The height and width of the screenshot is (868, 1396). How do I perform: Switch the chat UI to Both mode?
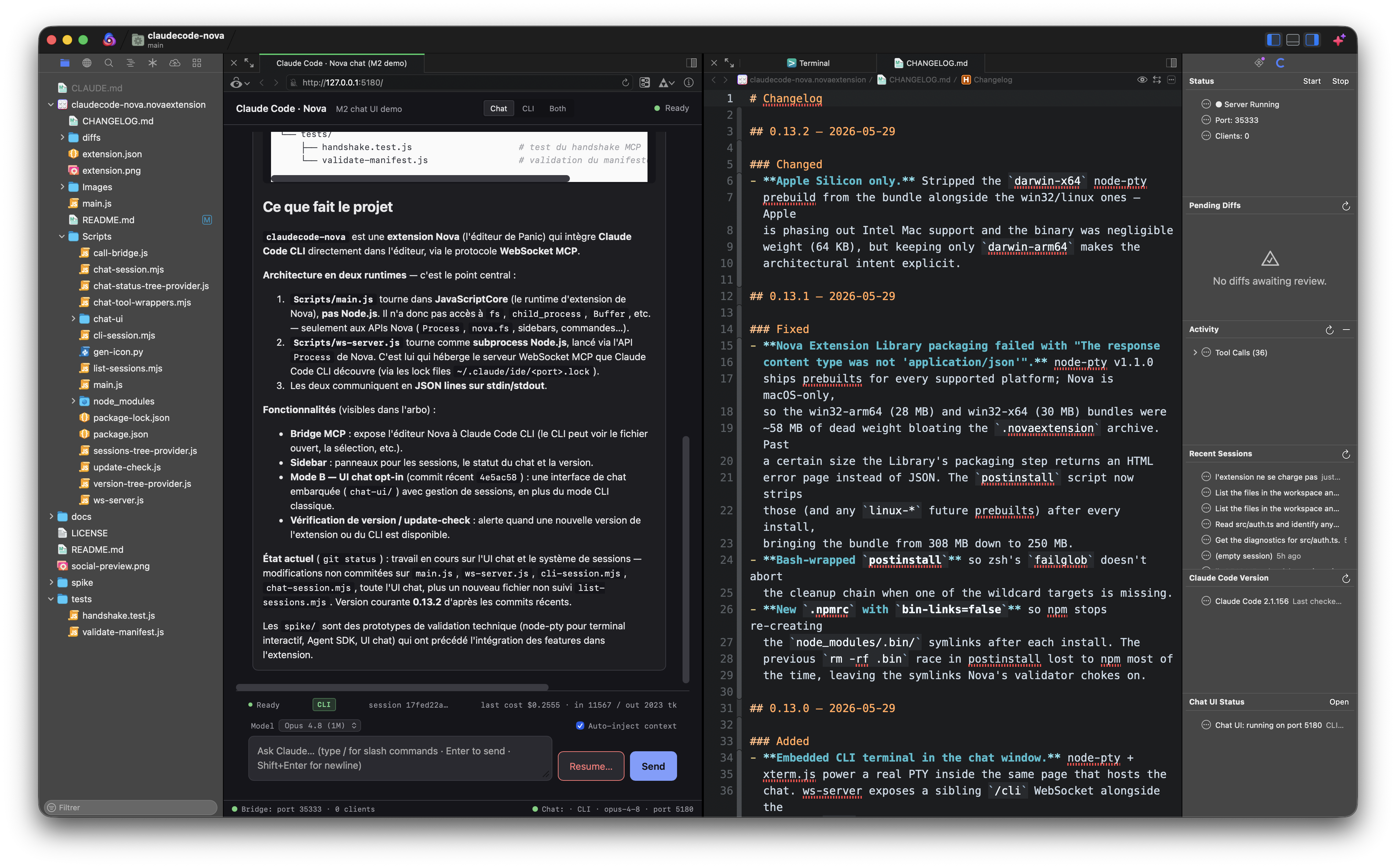[x=557, y=108]
